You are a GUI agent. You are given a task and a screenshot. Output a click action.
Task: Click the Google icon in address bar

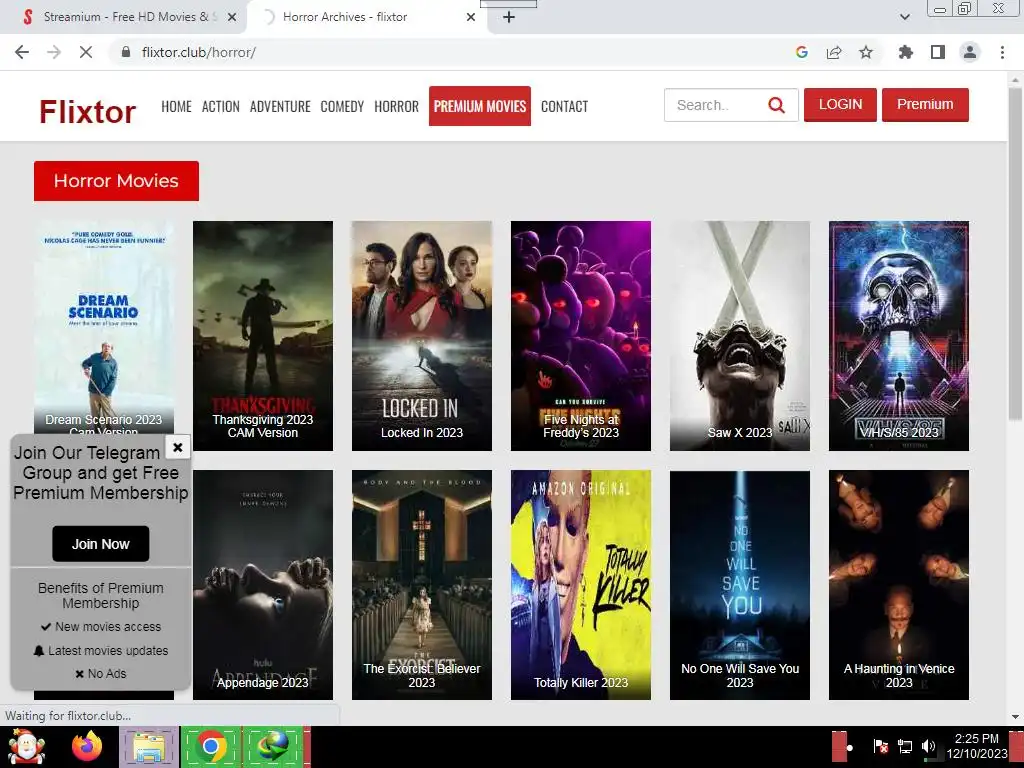[802, 52]
